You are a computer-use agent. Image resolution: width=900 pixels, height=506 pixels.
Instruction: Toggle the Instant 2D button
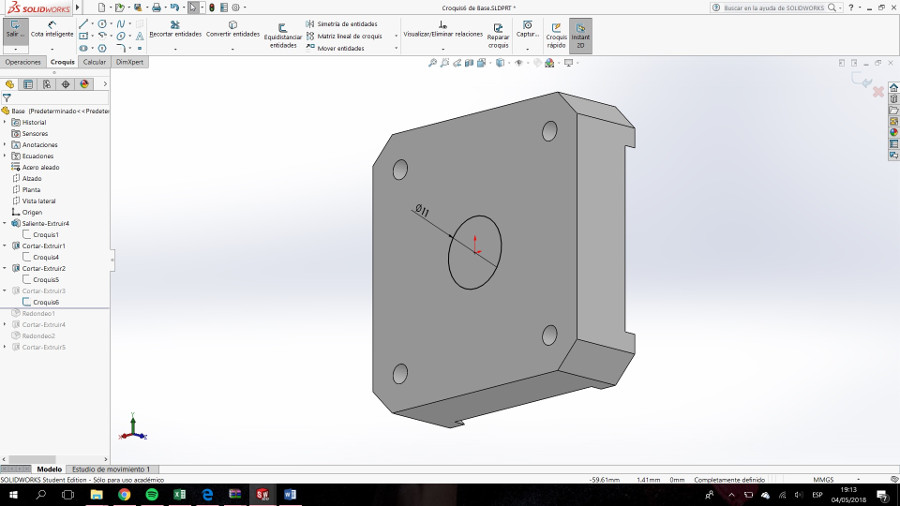coord(580,35)
